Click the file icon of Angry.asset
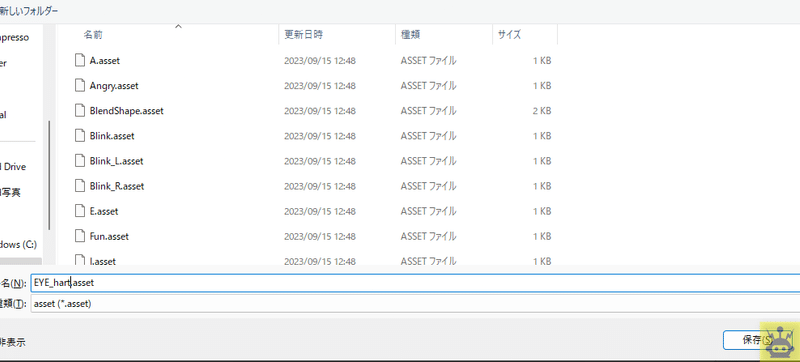The image size is (800, 362). 79,86
